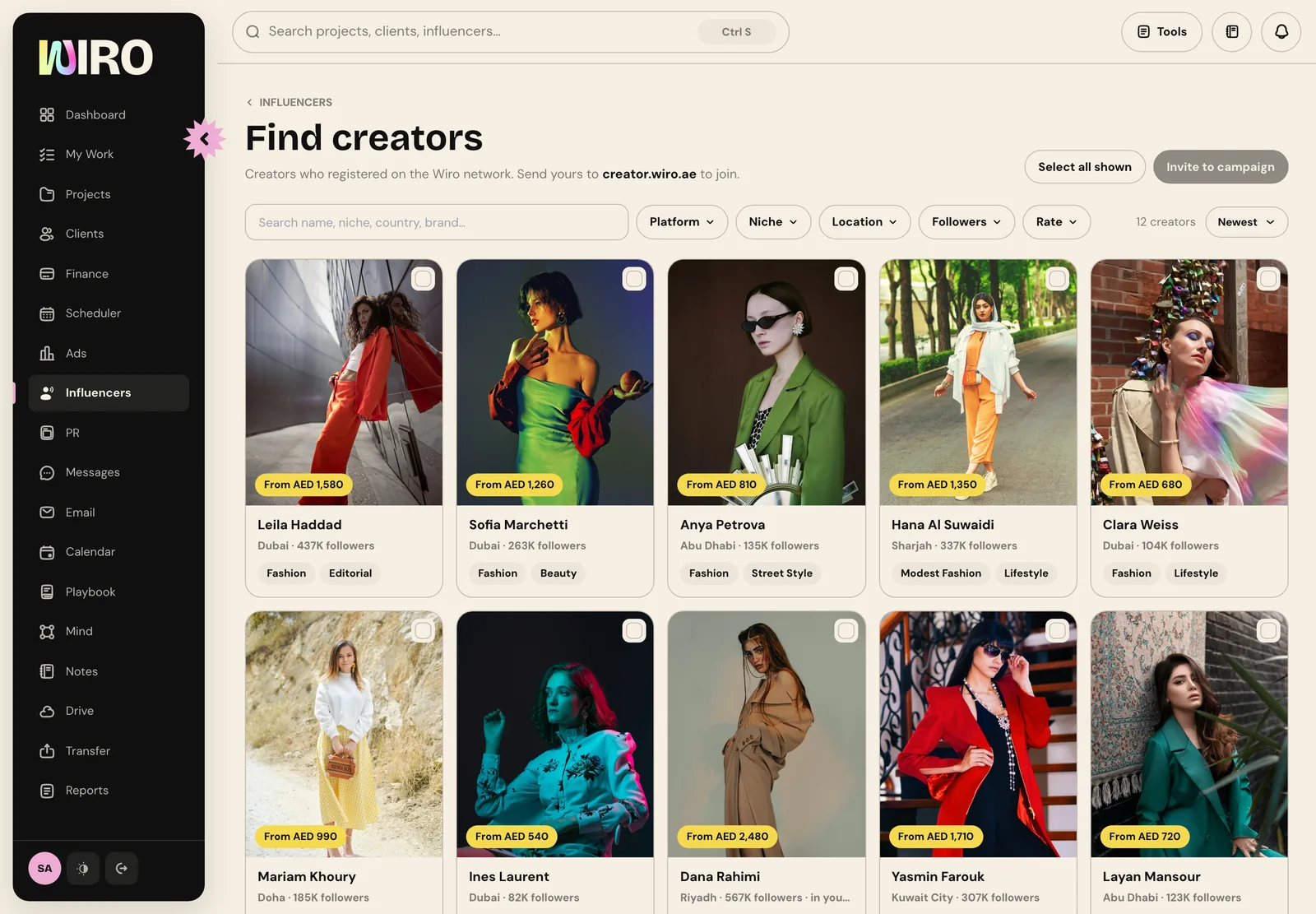The image size is (1316, 914).
Task: Open the notifications bell
Action: (x=1281, y=32)
